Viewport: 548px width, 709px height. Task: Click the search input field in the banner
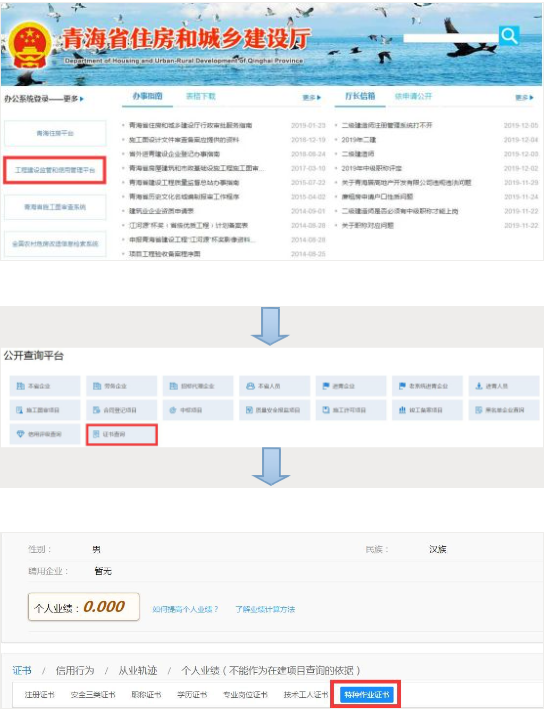(451, 38)
